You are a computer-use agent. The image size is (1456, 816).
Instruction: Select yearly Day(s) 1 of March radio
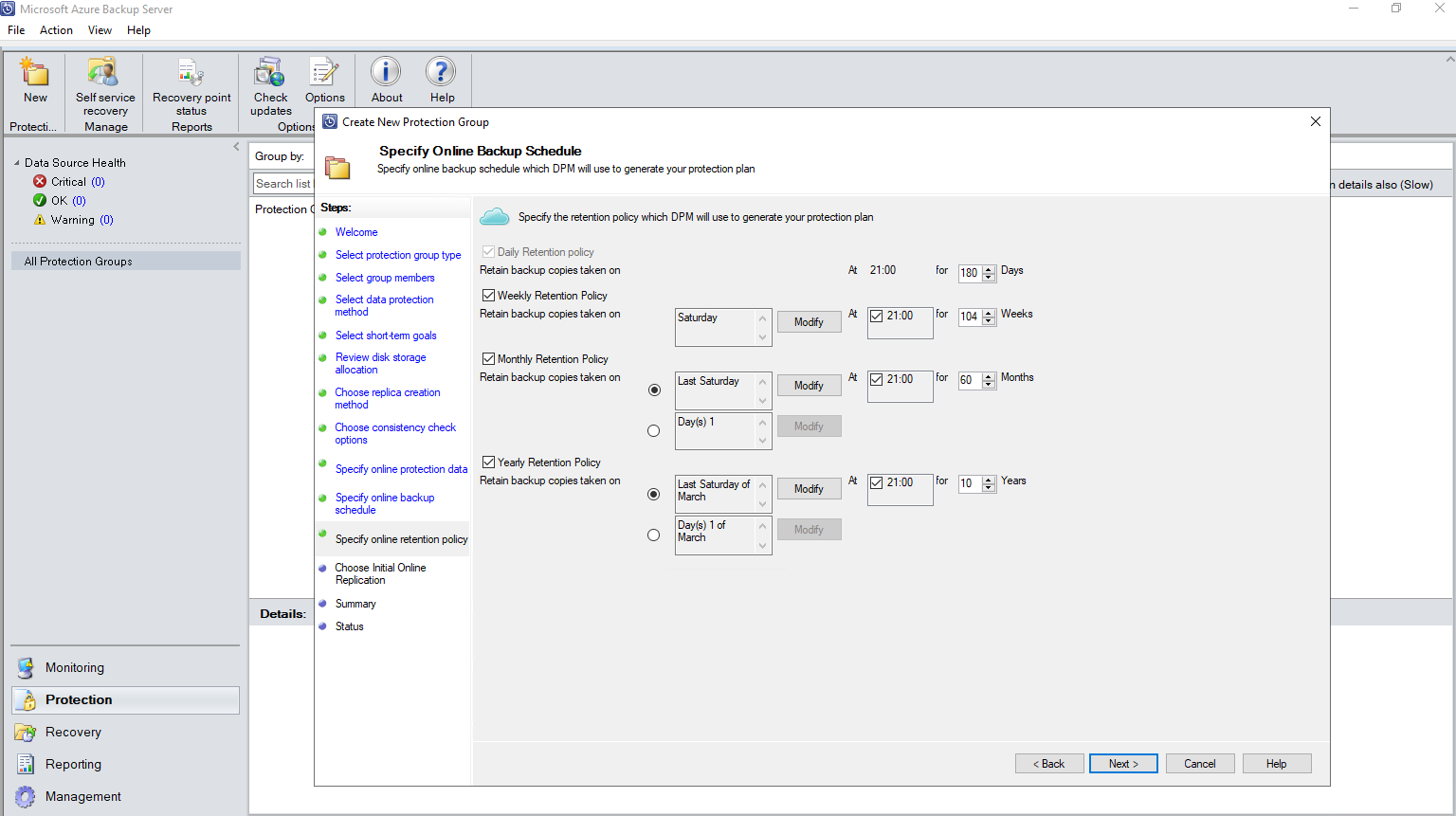[x=654, y=535]
